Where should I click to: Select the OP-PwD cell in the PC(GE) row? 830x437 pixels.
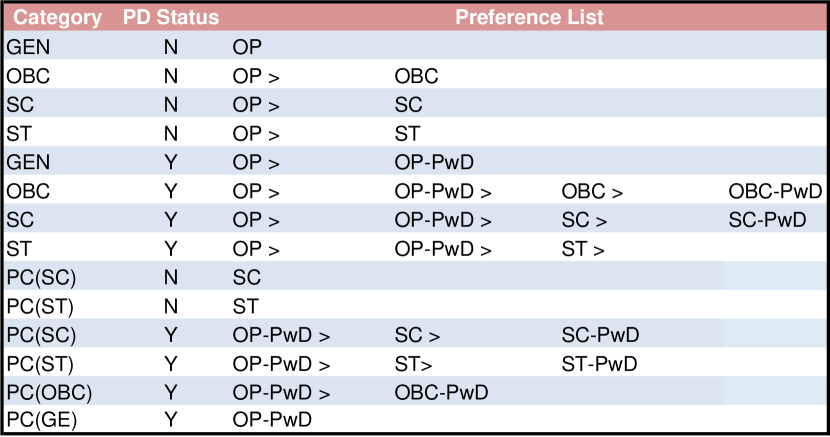[x=272, y=420]
